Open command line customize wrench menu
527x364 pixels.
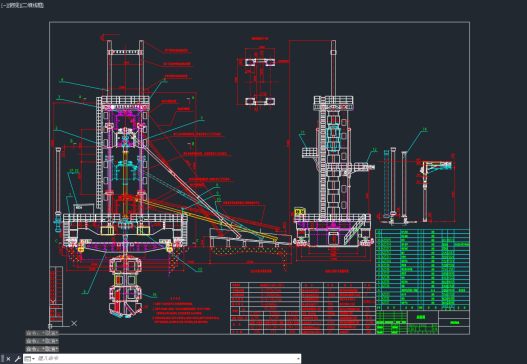(x=17, y=359)
